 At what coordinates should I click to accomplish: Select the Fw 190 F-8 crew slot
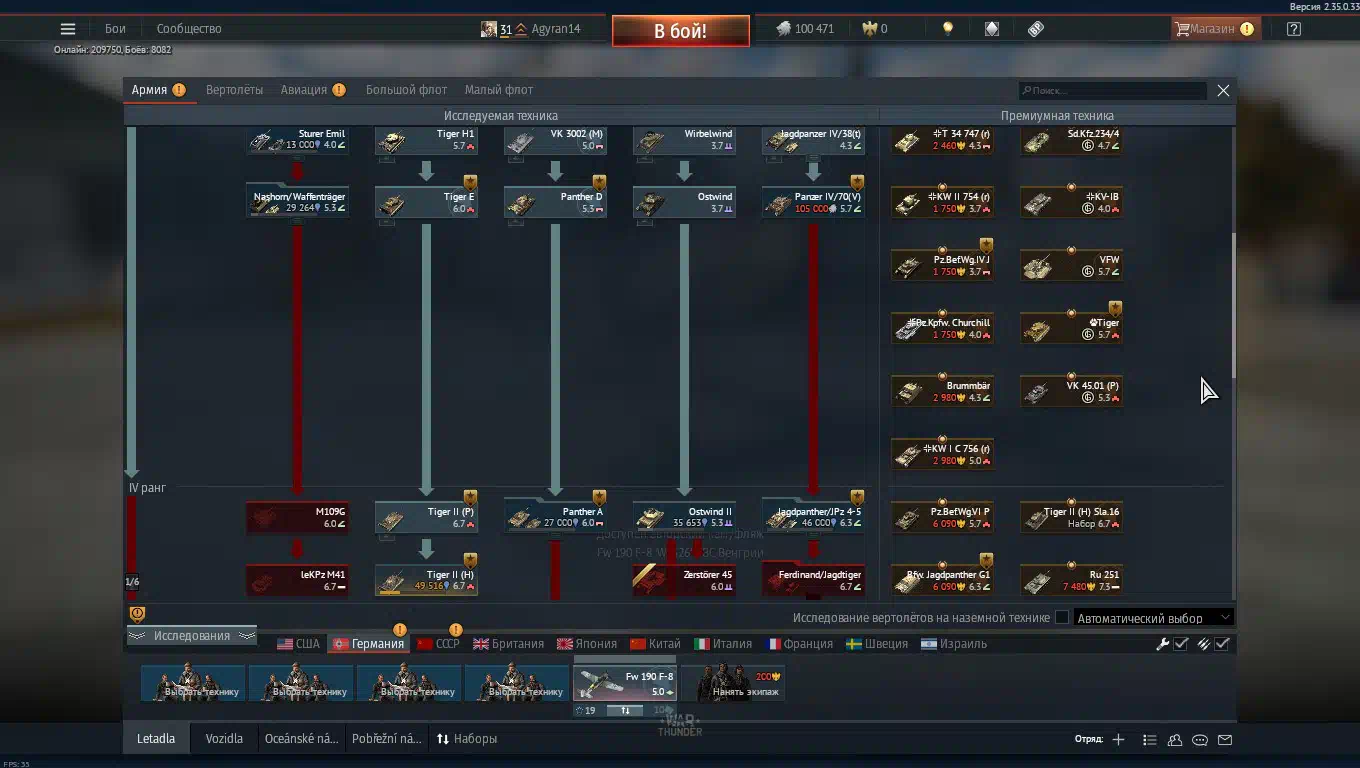(625, 684)
